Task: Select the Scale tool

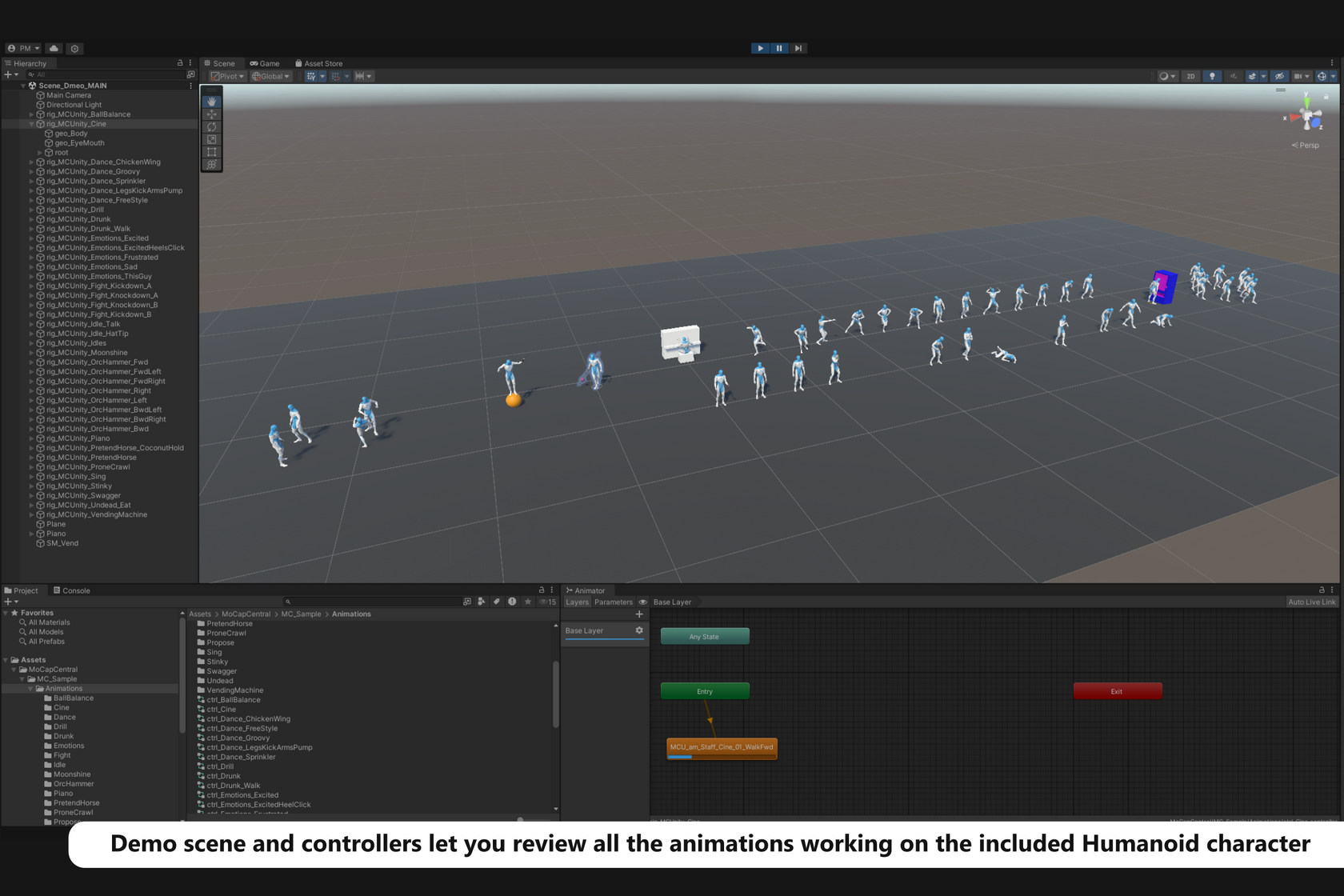Action: (x=211, y=139)
